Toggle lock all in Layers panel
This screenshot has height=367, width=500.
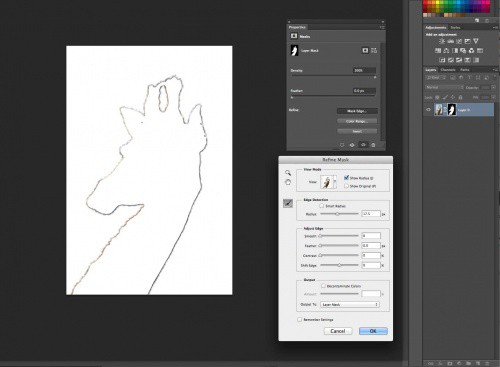tap(461, 97)
